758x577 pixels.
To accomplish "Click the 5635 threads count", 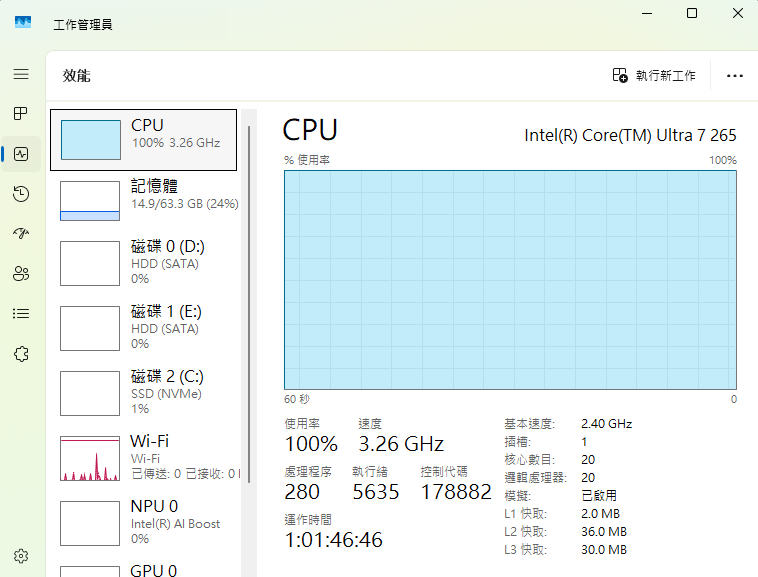I will (376, 492).
